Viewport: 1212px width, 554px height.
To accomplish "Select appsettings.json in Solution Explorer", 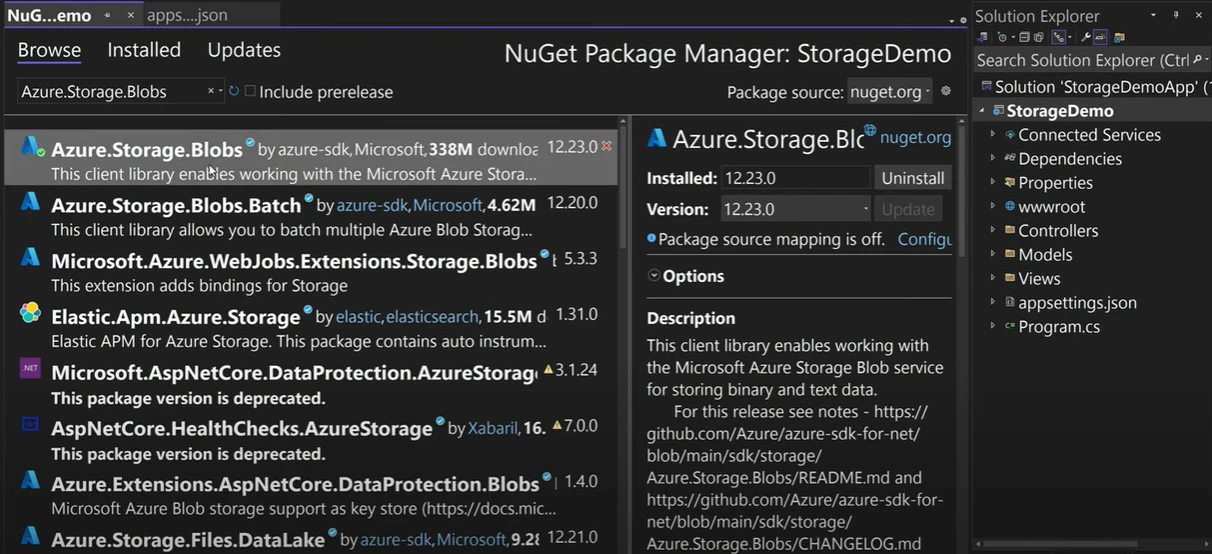I will (x=1077, y=302).
